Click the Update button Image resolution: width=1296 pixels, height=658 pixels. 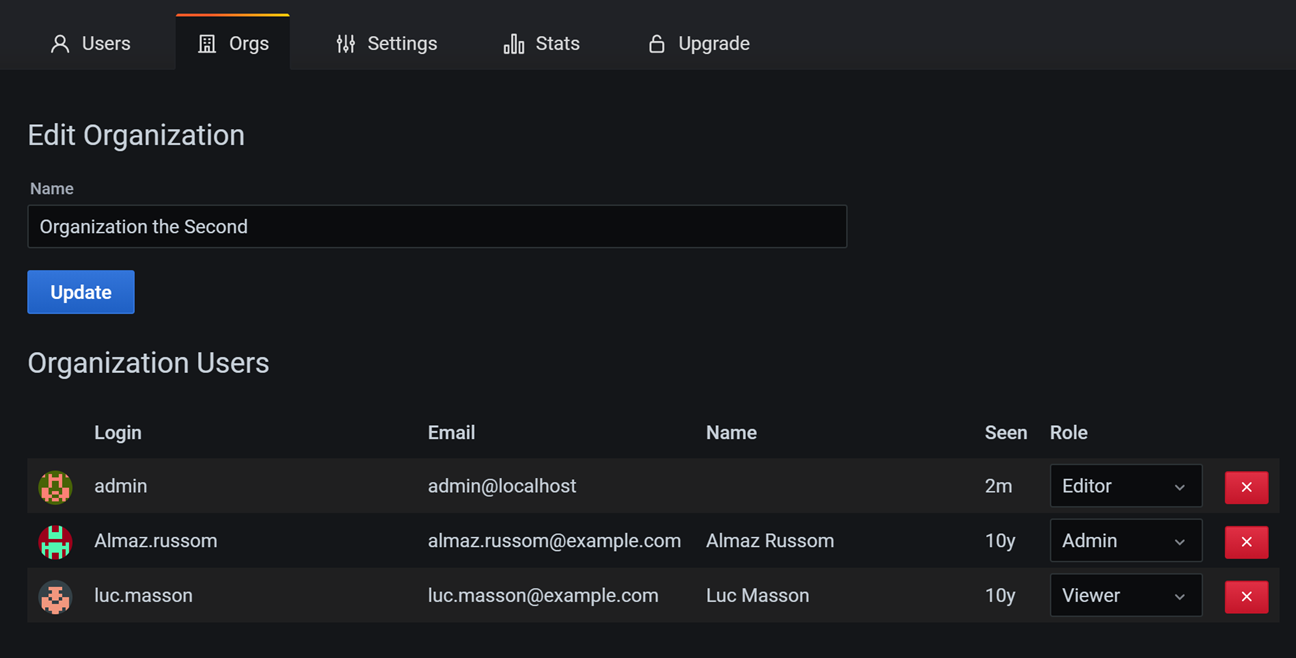(x=81, y=292)
